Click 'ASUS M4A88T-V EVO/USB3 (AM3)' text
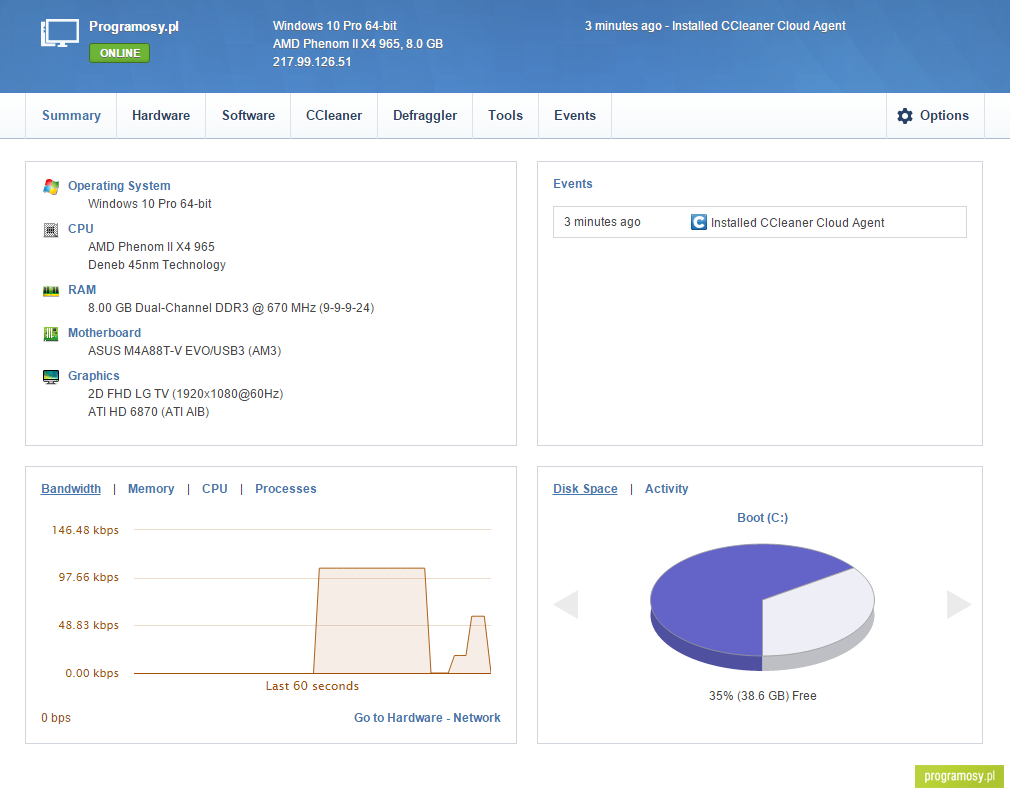Screen dimensions: 1010x794 pos(184,351)
